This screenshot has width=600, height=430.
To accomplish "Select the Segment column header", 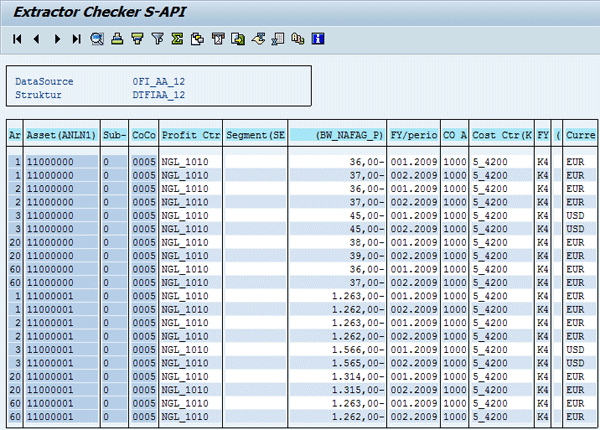I will 256,134.
